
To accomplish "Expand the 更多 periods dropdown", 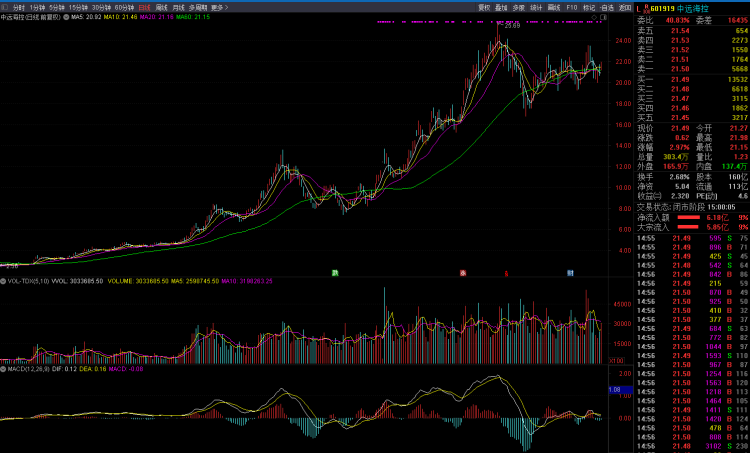I will [x=219, y=7].
